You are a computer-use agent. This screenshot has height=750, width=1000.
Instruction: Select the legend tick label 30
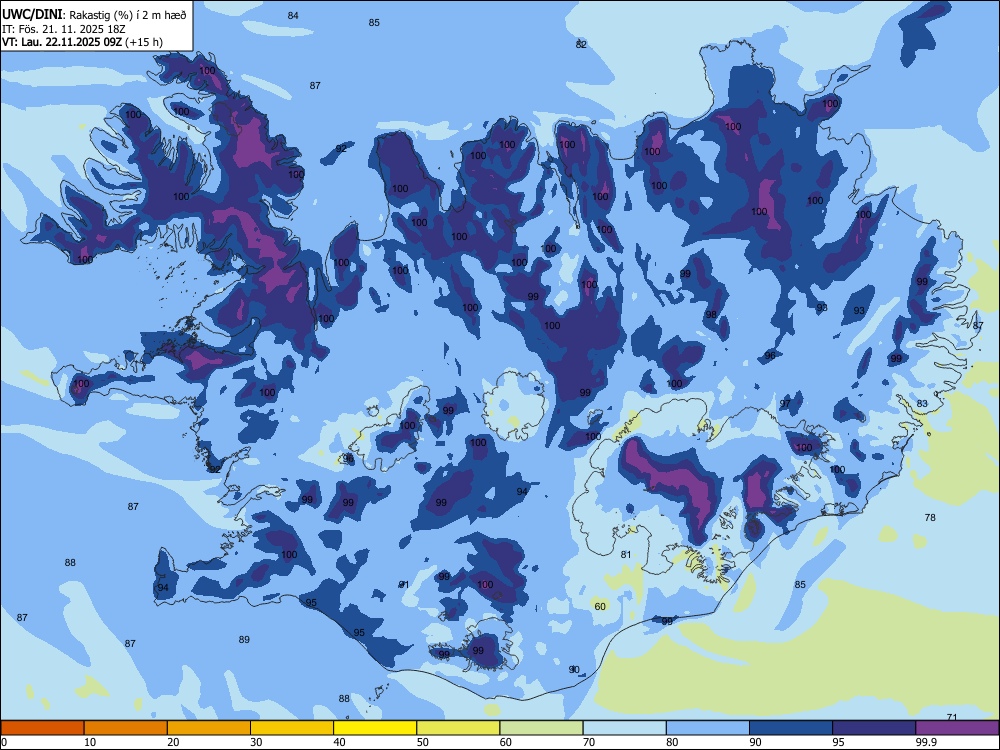(x=256, y=742)
